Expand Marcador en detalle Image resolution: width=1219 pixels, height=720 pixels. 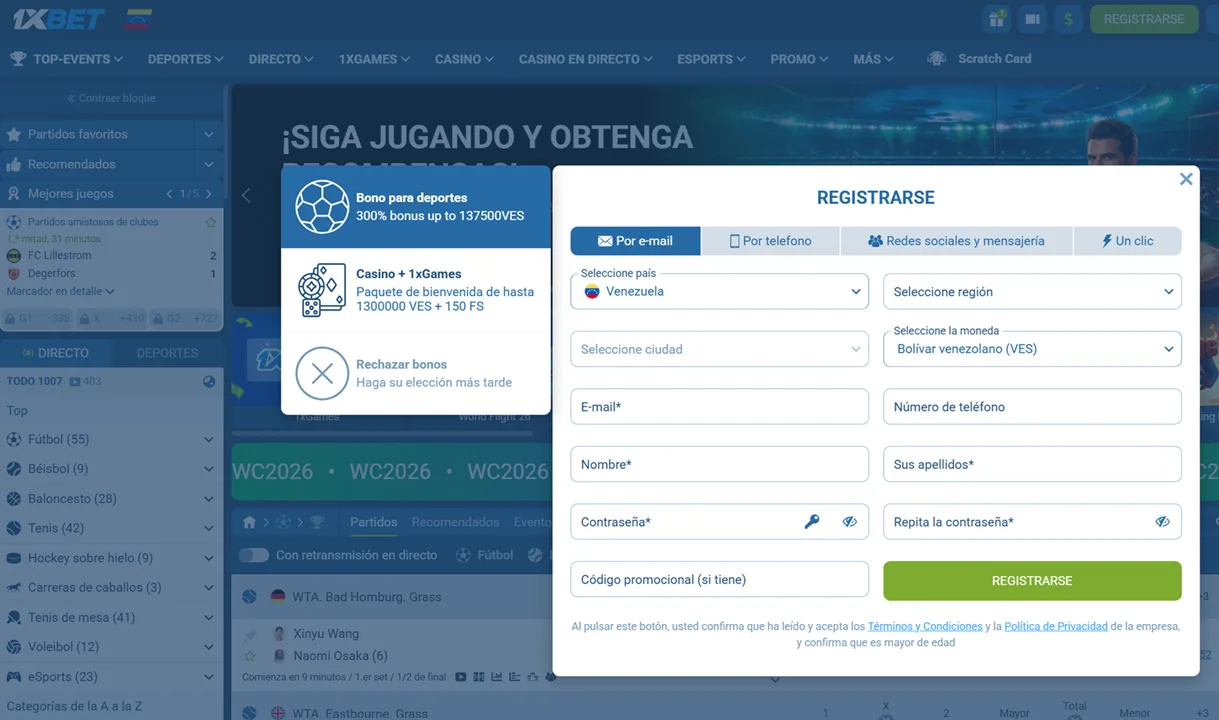[60, 291]
